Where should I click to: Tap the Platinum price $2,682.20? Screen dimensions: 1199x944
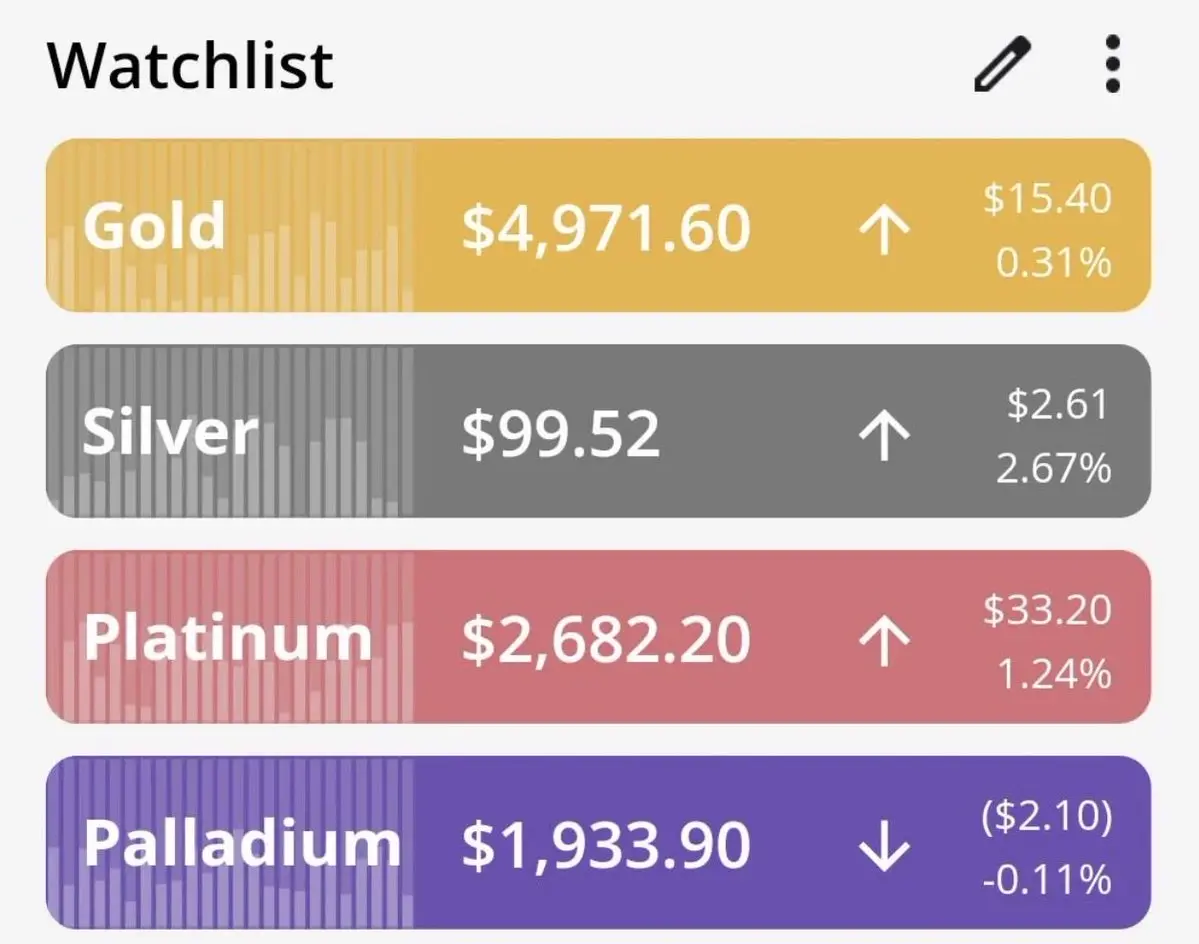(x=605, y=640)
